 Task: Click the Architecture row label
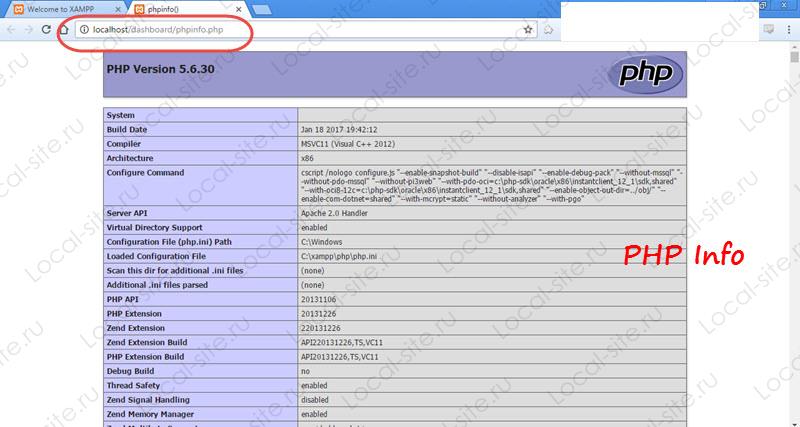tap(130, 158)
